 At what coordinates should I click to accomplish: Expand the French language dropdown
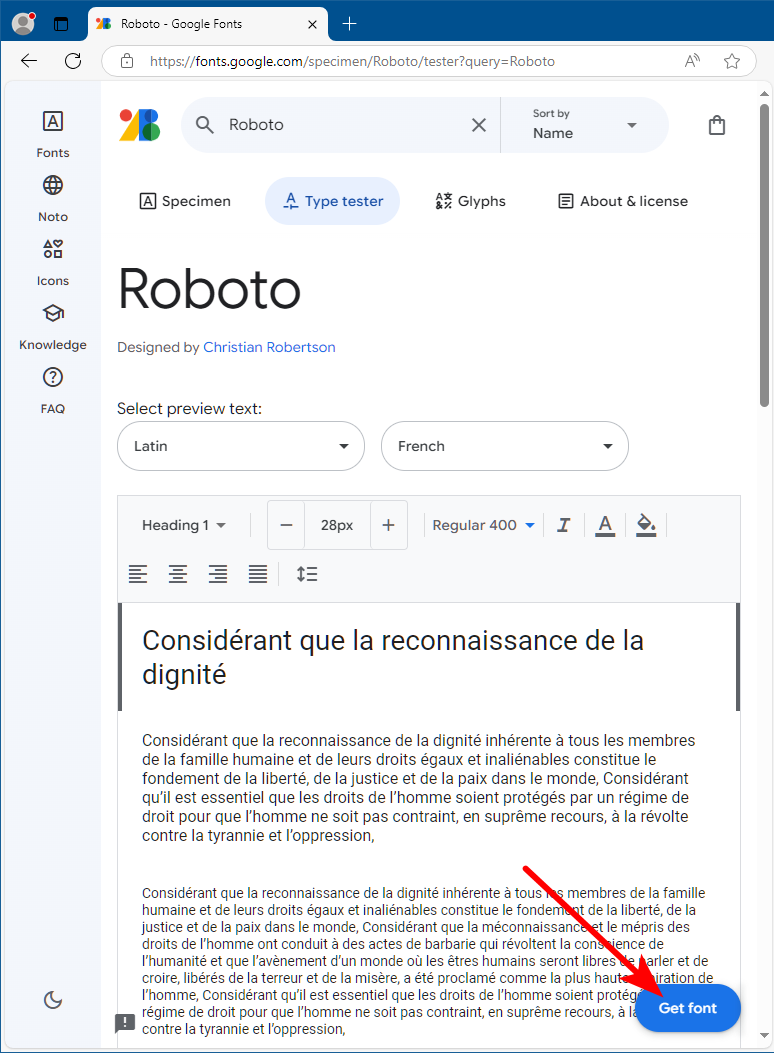point(505,446)
